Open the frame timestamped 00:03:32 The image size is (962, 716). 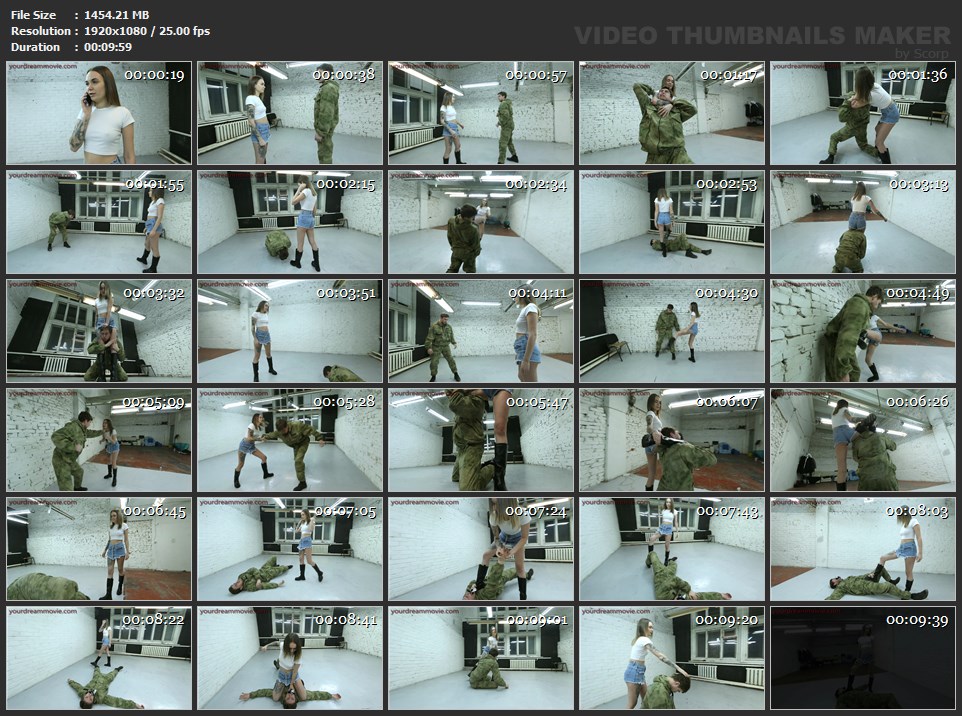pyautogui.click(x=98, y=331)
